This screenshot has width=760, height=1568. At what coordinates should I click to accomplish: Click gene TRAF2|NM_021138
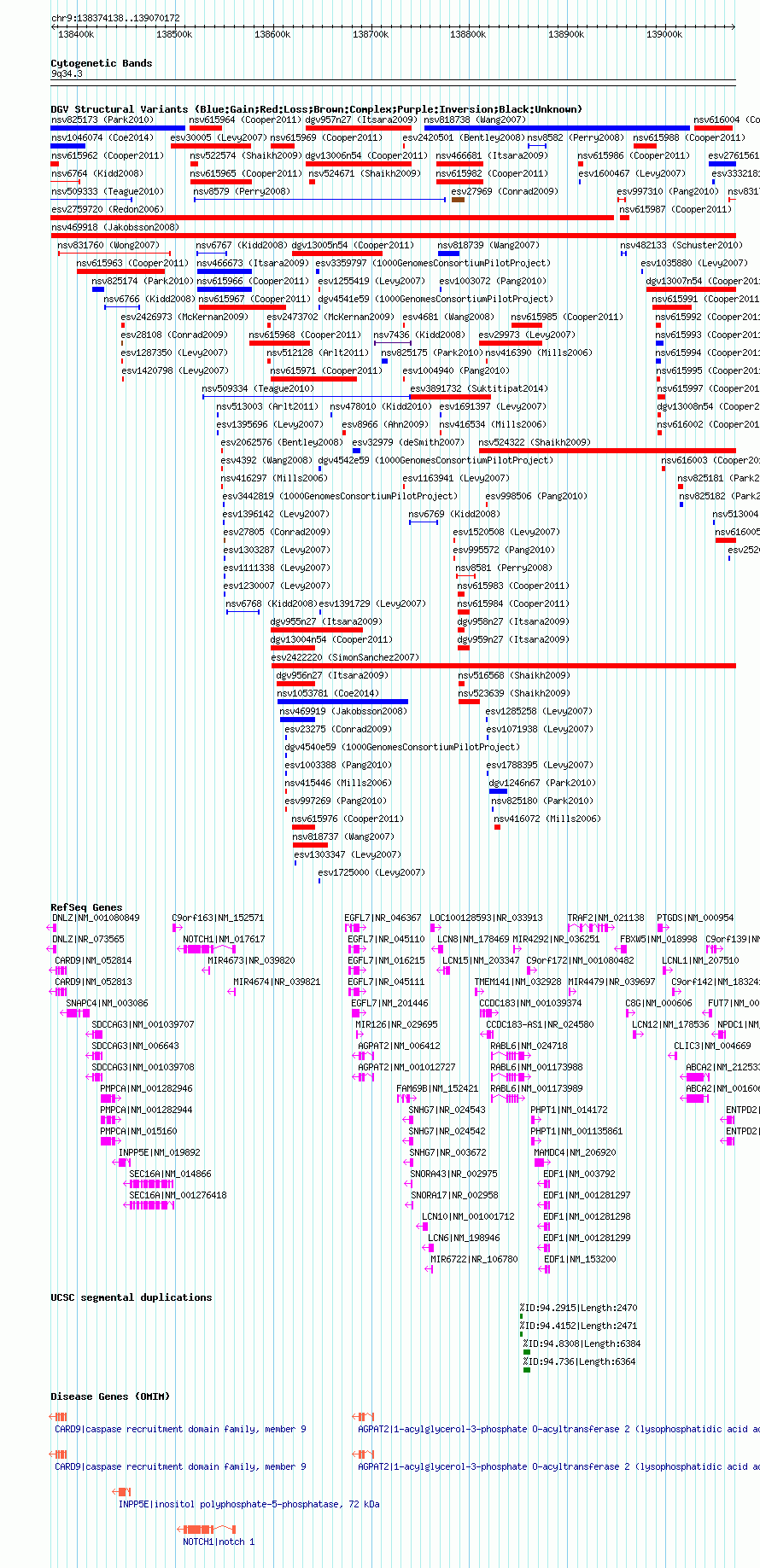[x=606, y=918]
